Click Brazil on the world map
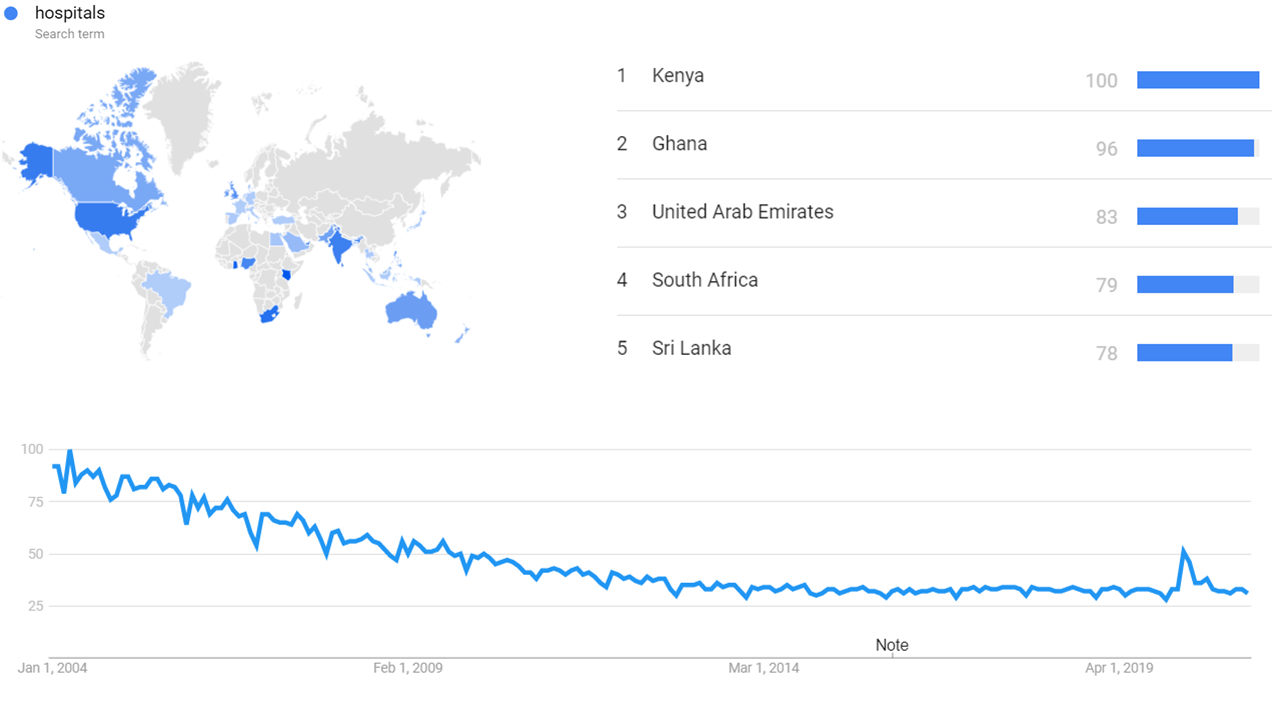Screen dimensions: 1272x711 pos(170,288)
